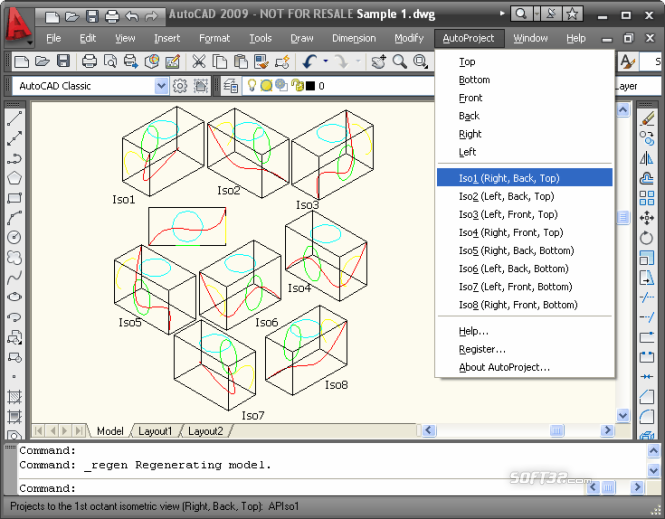Open the Dimension menu
665x519 pixels.
354,39
